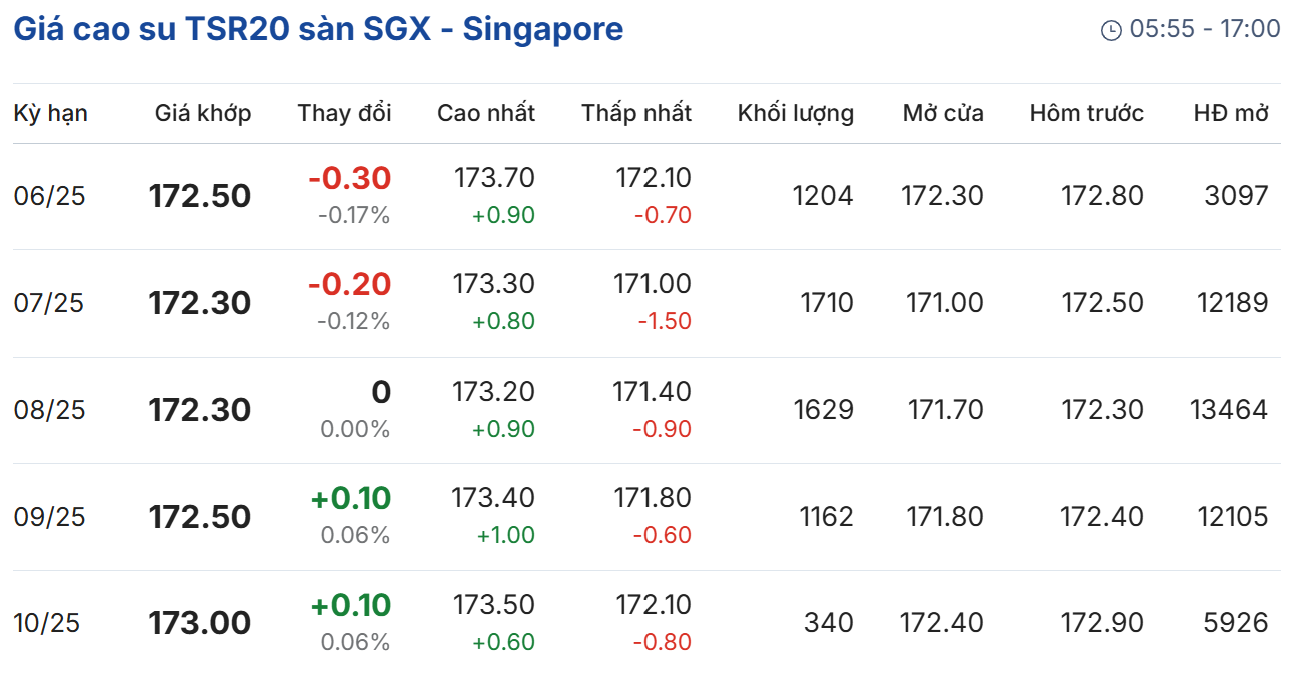Click the 05:55 - 17:00 trading time
Image resolution: width=1290 pixels, height=676 pixels.
[x=1204, y=29]
